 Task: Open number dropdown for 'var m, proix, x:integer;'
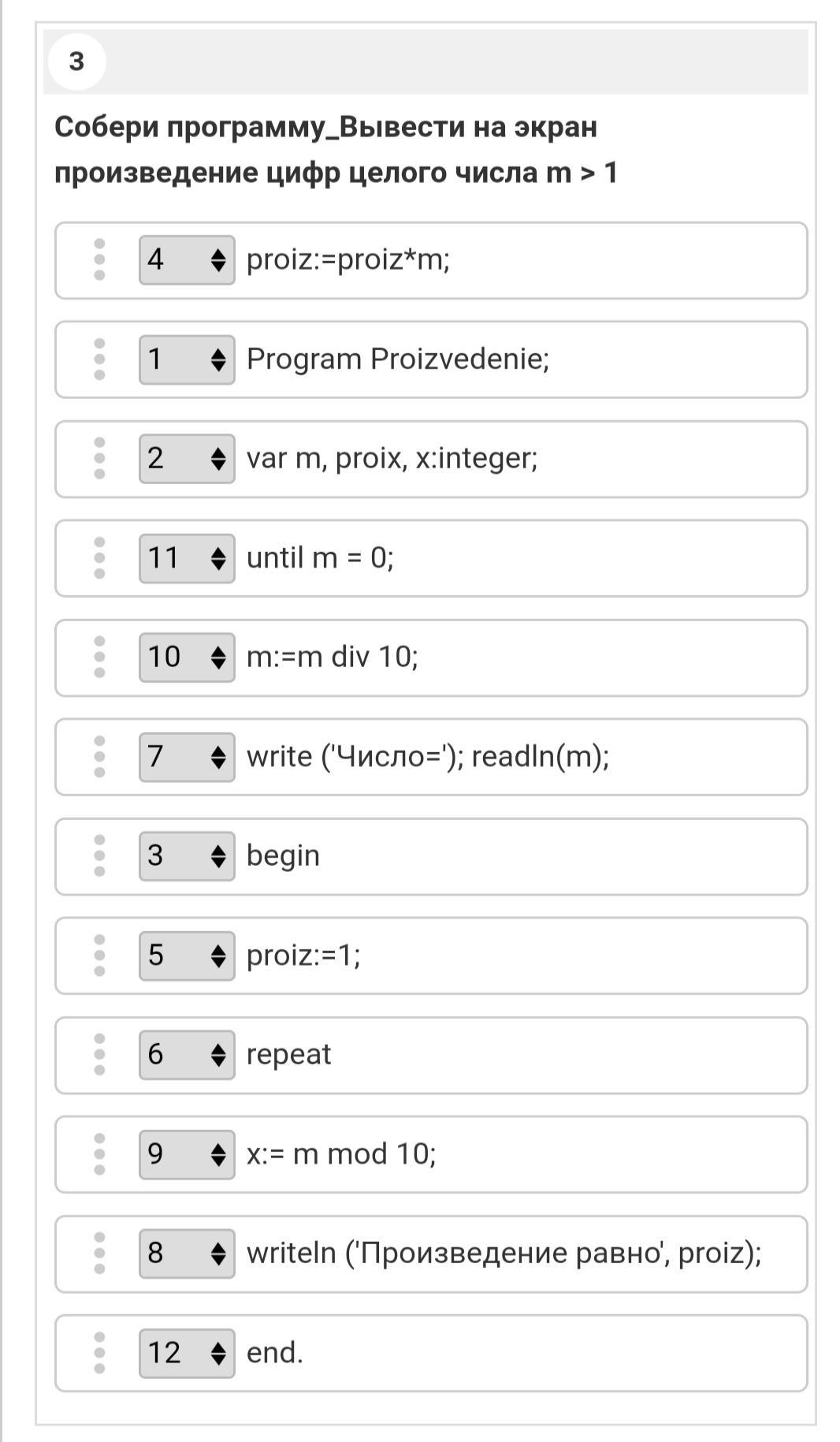187,458
